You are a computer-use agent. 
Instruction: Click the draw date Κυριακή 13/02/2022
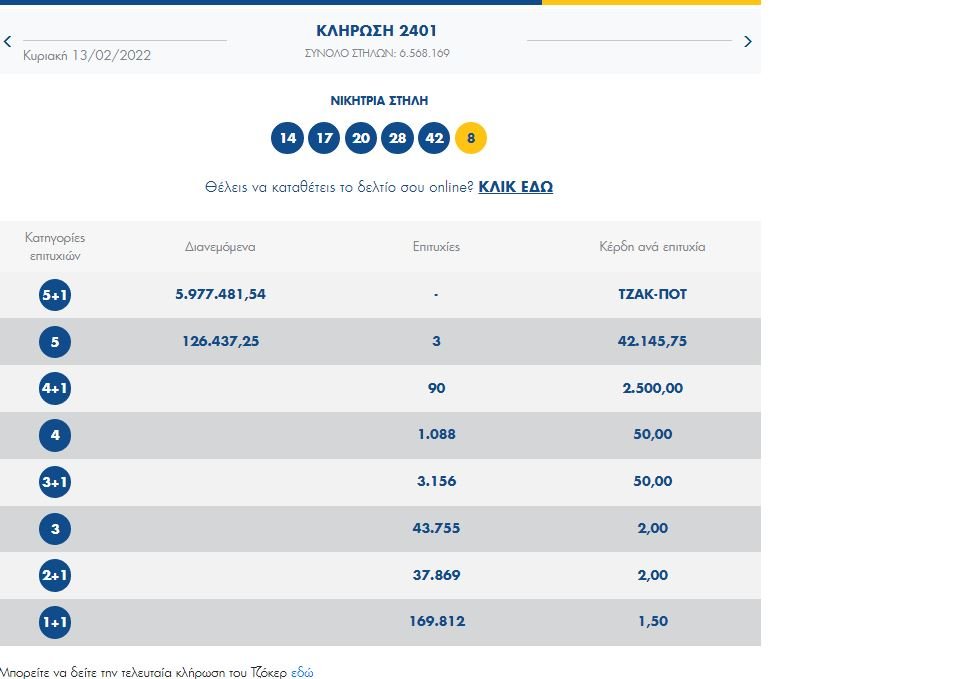pyautogui.click(x=87, y=55)
